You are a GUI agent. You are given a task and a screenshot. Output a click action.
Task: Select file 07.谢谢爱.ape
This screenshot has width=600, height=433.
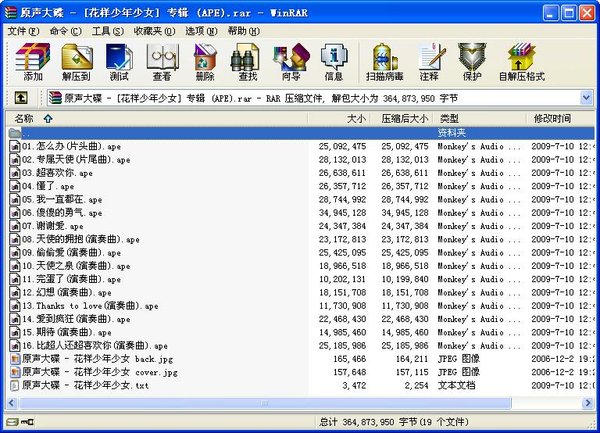point(52,226)
